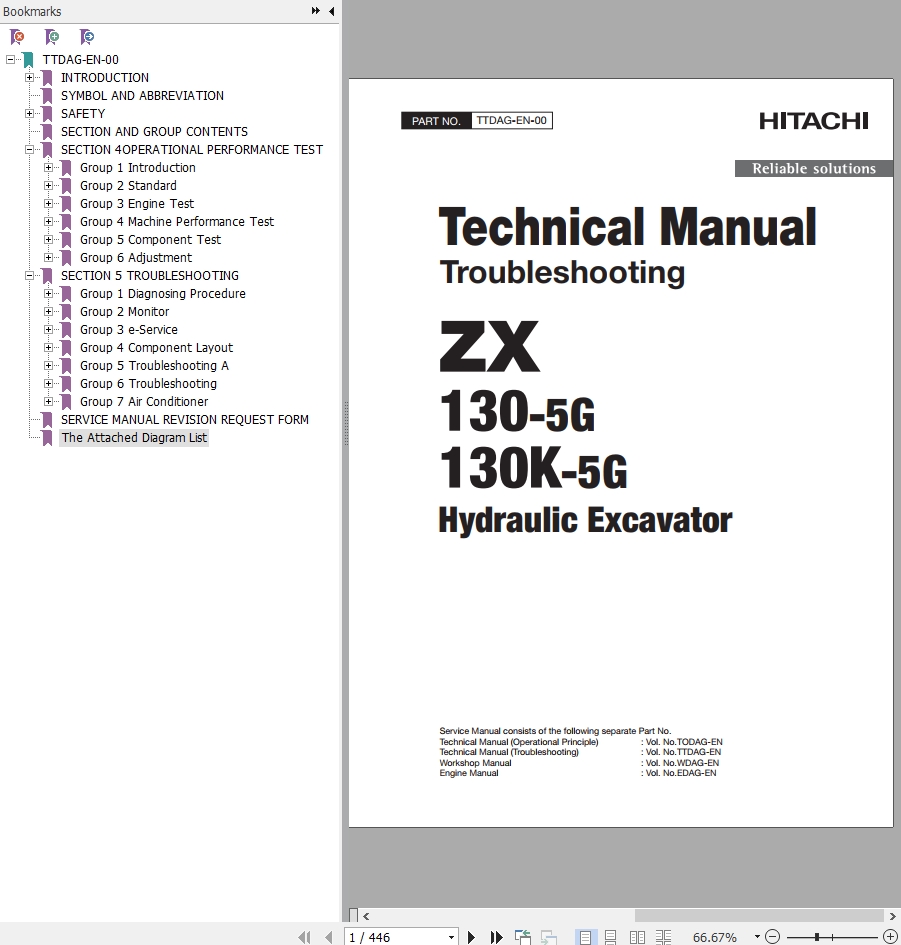Viewport: 901px width, 945px height.
Task: Open the zoom percentage dropdown
Action: click(x=757, y=937)
